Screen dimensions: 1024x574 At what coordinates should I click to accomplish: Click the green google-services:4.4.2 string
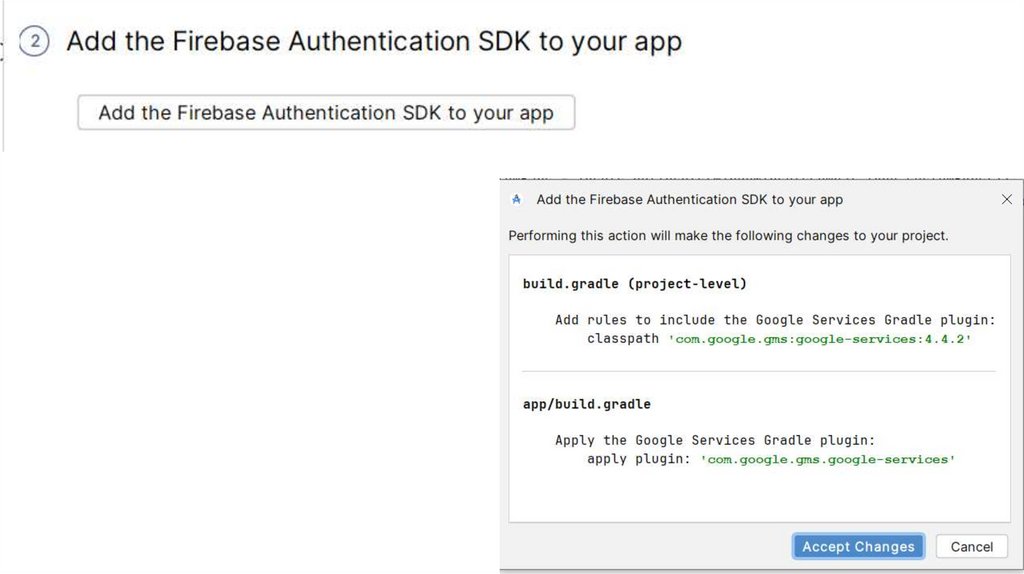coord(820,339)
